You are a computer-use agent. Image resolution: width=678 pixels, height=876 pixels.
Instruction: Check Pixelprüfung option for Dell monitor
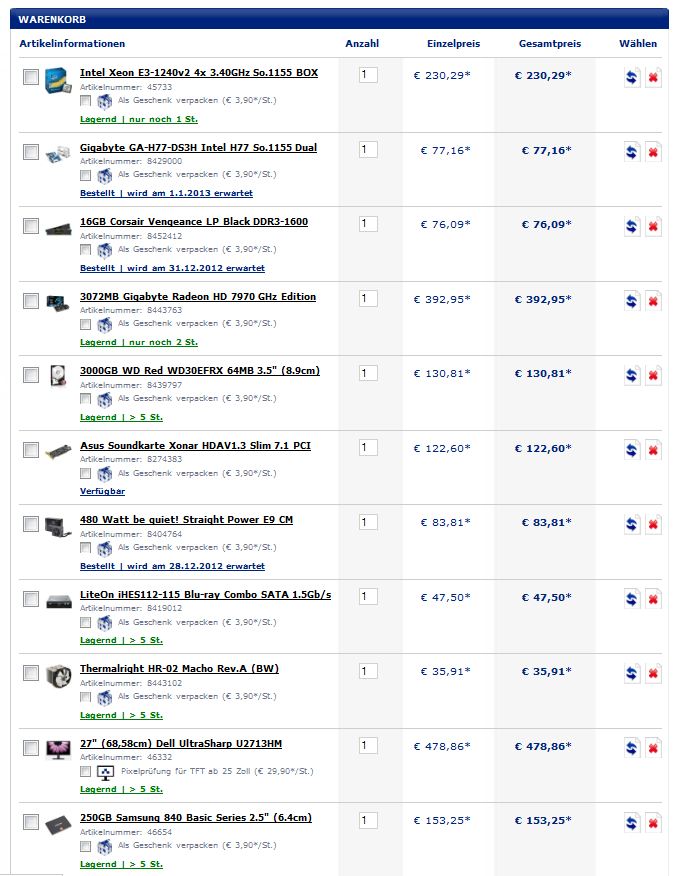(x=85, y=772)
